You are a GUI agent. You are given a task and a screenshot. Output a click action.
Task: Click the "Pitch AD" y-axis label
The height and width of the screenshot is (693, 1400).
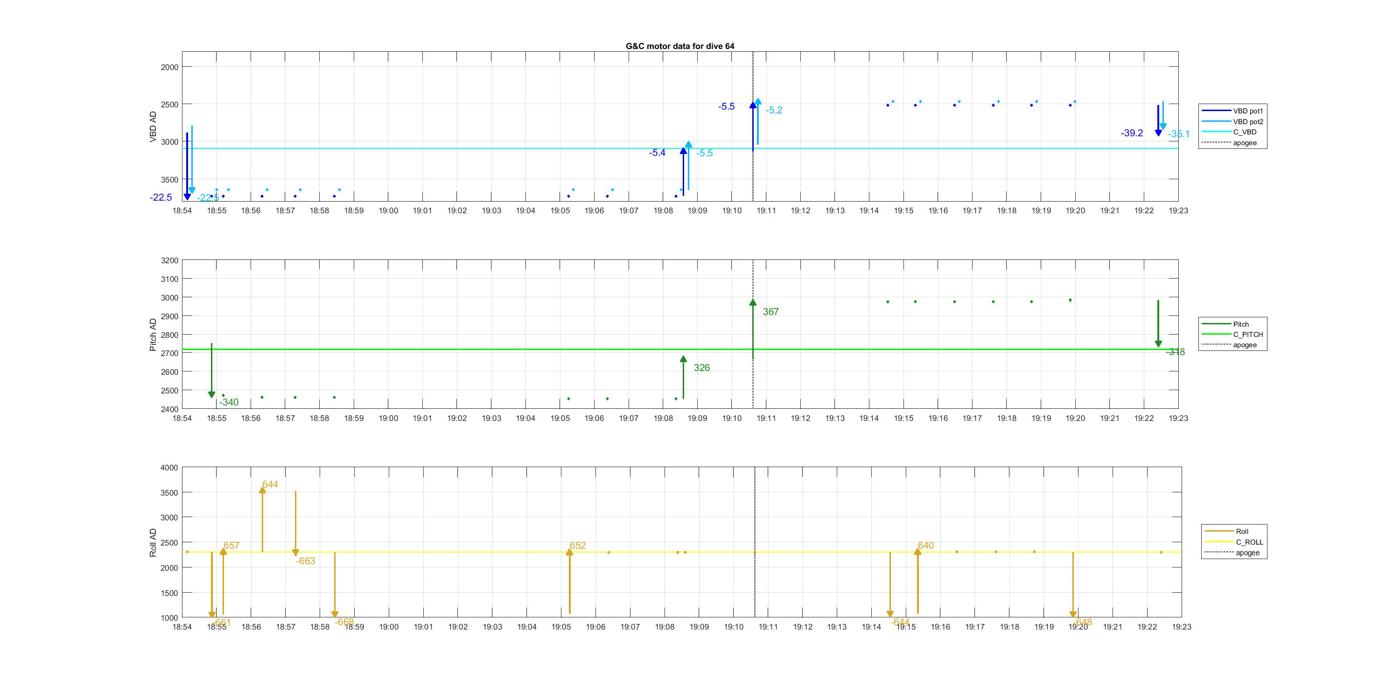[153, 335]
